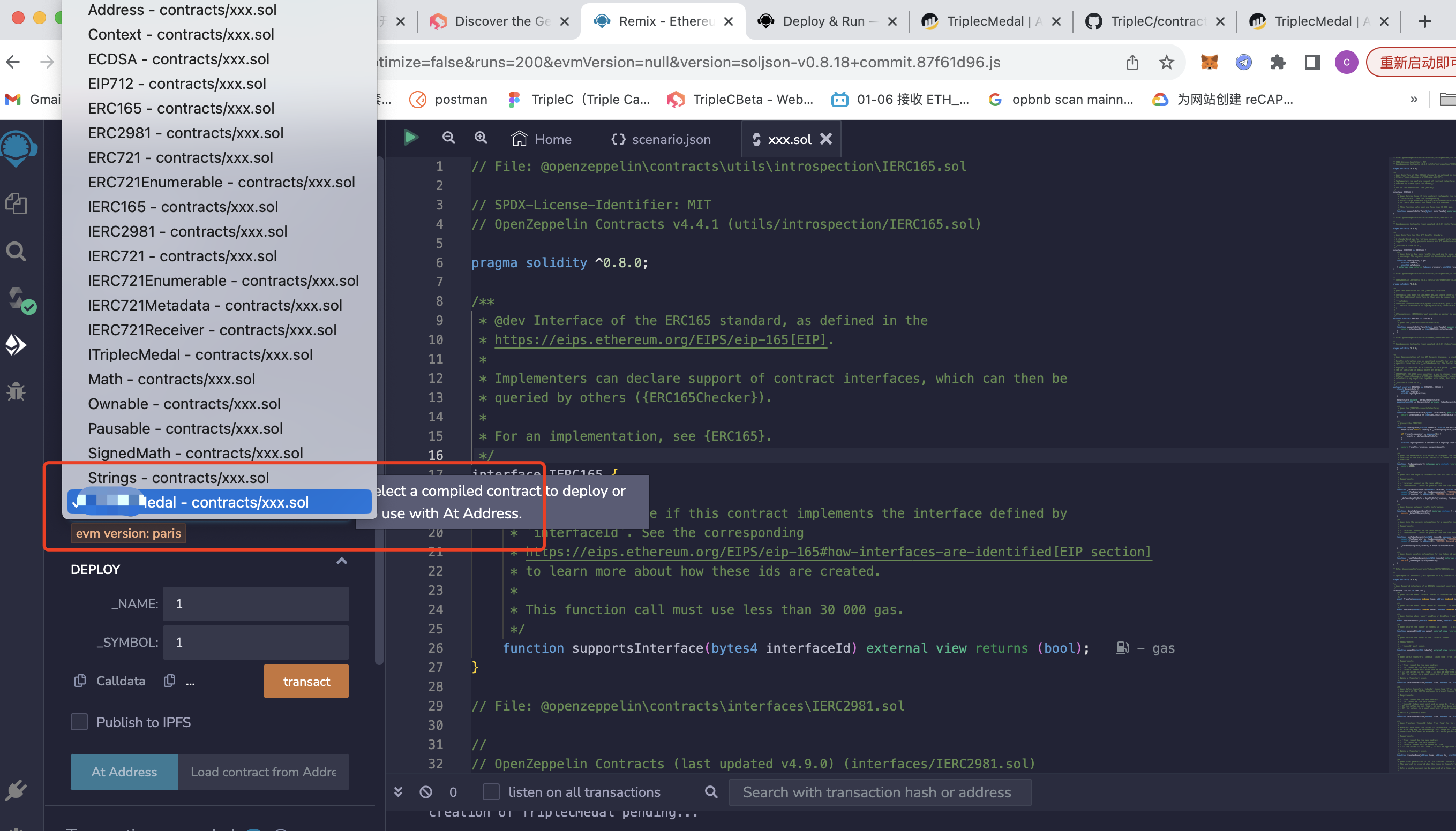
Task: Click the At Address button
Action: (124, 772)
